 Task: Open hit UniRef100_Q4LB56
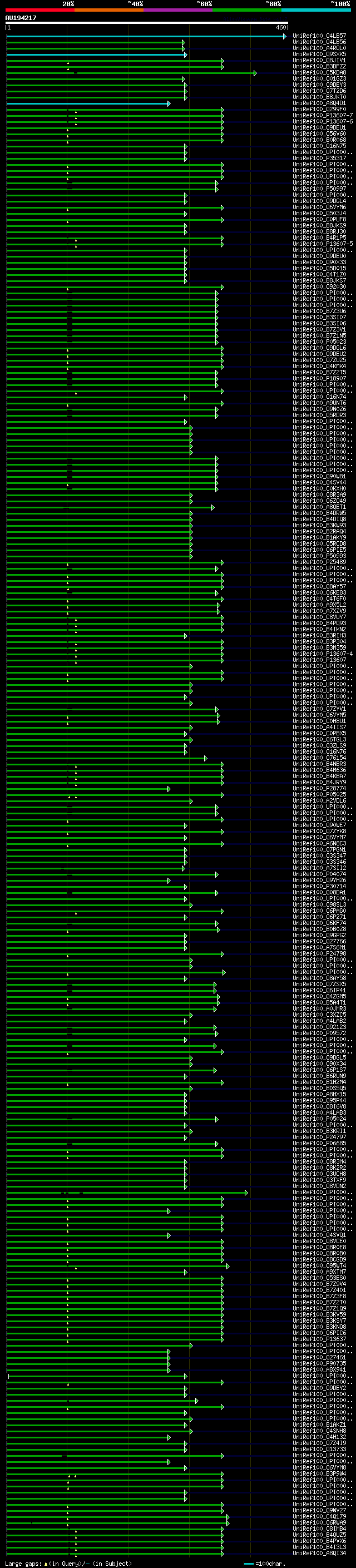point(319,42)
